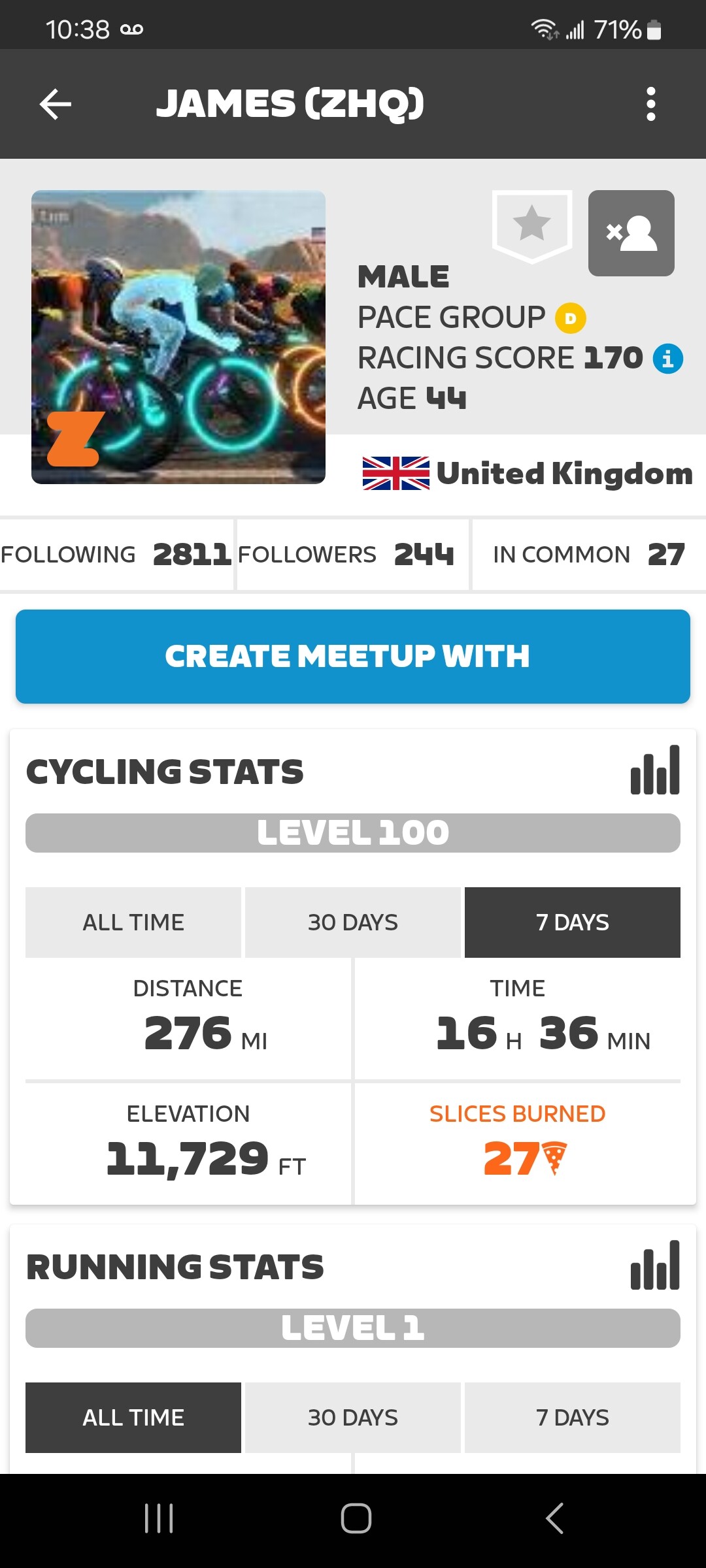
Task: Select cycling 30 DAYS tab
Action: coord(353,923)
